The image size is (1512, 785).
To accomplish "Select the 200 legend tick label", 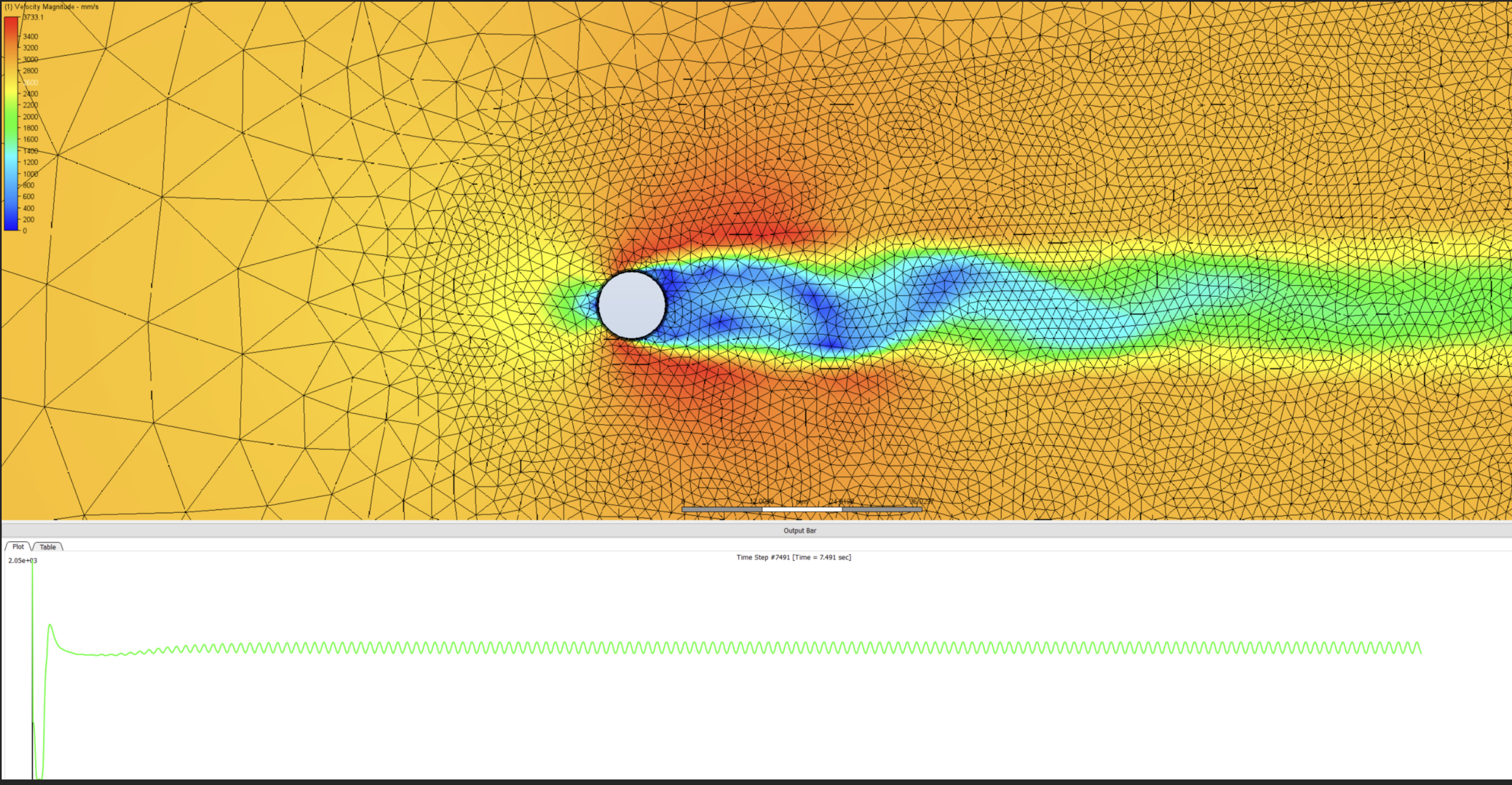I will click(x=28, y=219).
